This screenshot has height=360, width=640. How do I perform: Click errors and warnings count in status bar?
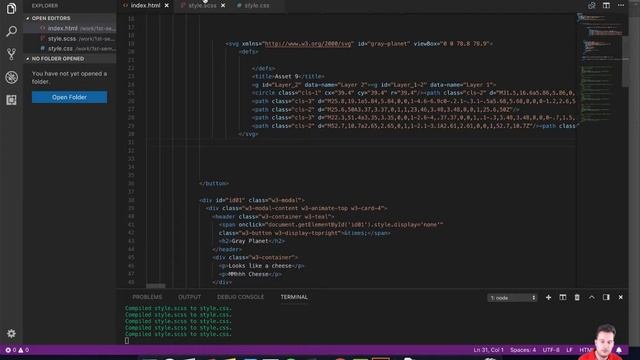click(x=17, y=350)
